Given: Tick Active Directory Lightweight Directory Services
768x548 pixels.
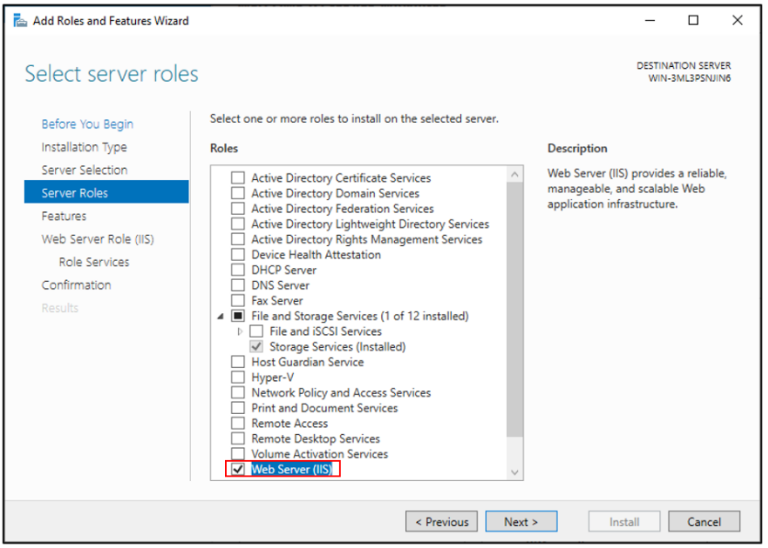Looking at the screenshot, I should (x=238, y=224).
